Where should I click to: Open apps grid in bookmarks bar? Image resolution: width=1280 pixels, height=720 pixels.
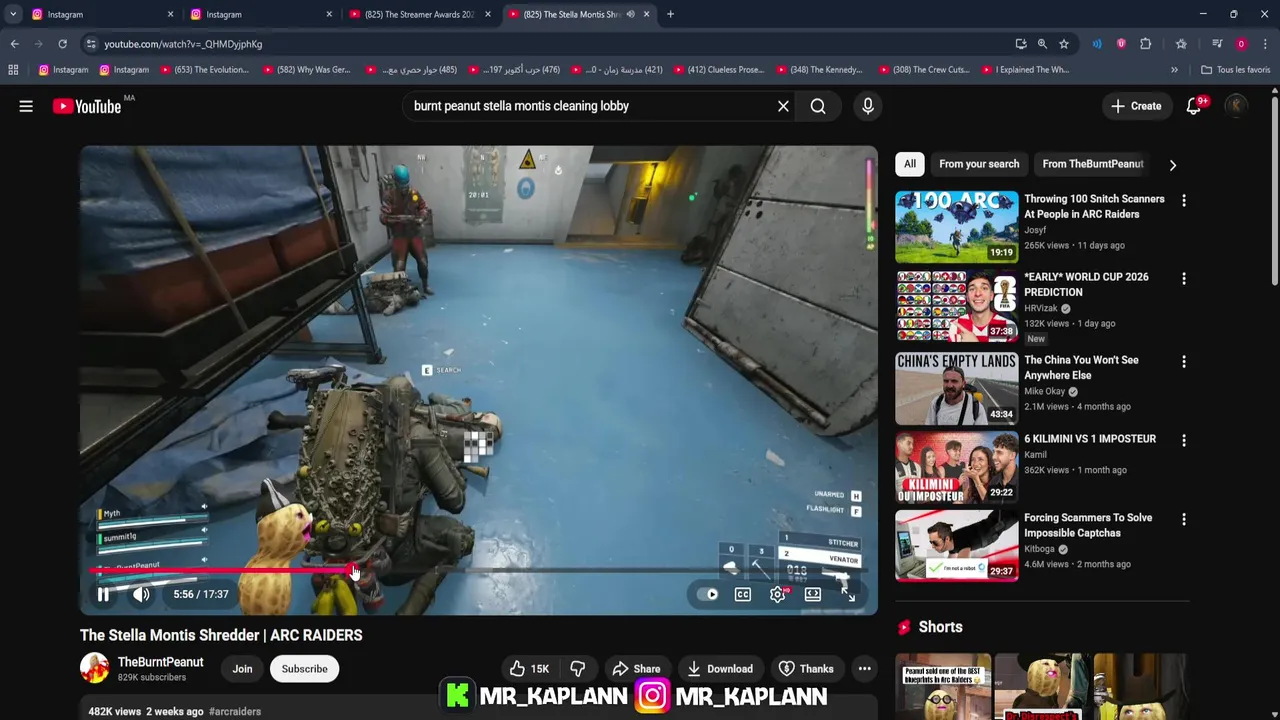[13, 70]
